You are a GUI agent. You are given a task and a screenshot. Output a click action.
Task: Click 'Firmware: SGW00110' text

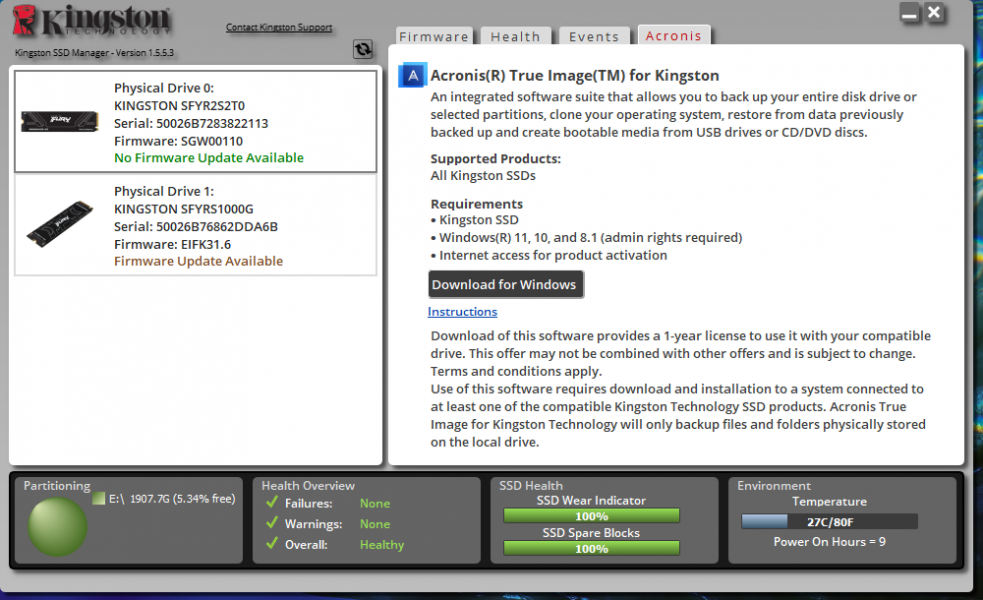coord(178,141)
